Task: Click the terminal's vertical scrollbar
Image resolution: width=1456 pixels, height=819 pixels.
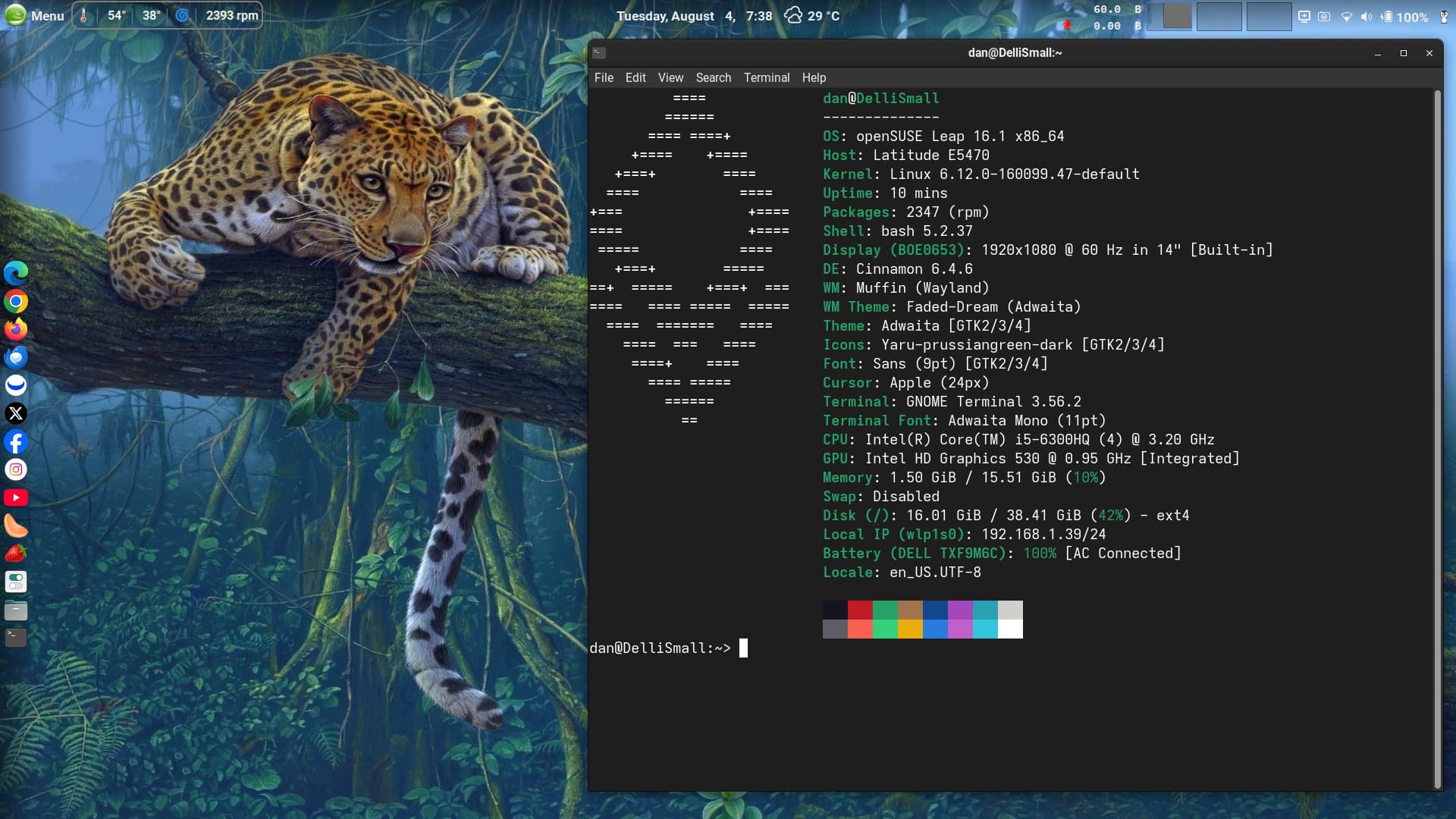Action: click(x=1437, y=439)
